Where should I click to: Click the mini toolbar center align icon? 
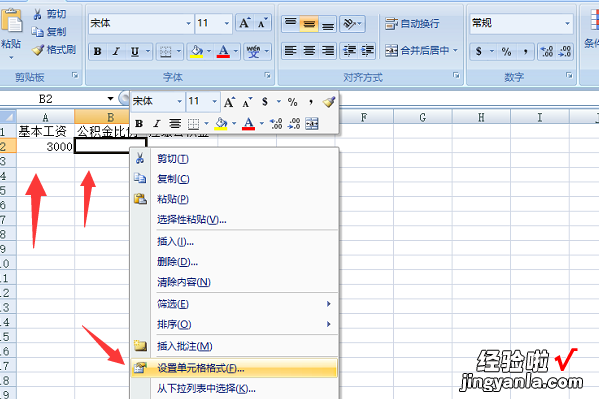pos(175,123)
